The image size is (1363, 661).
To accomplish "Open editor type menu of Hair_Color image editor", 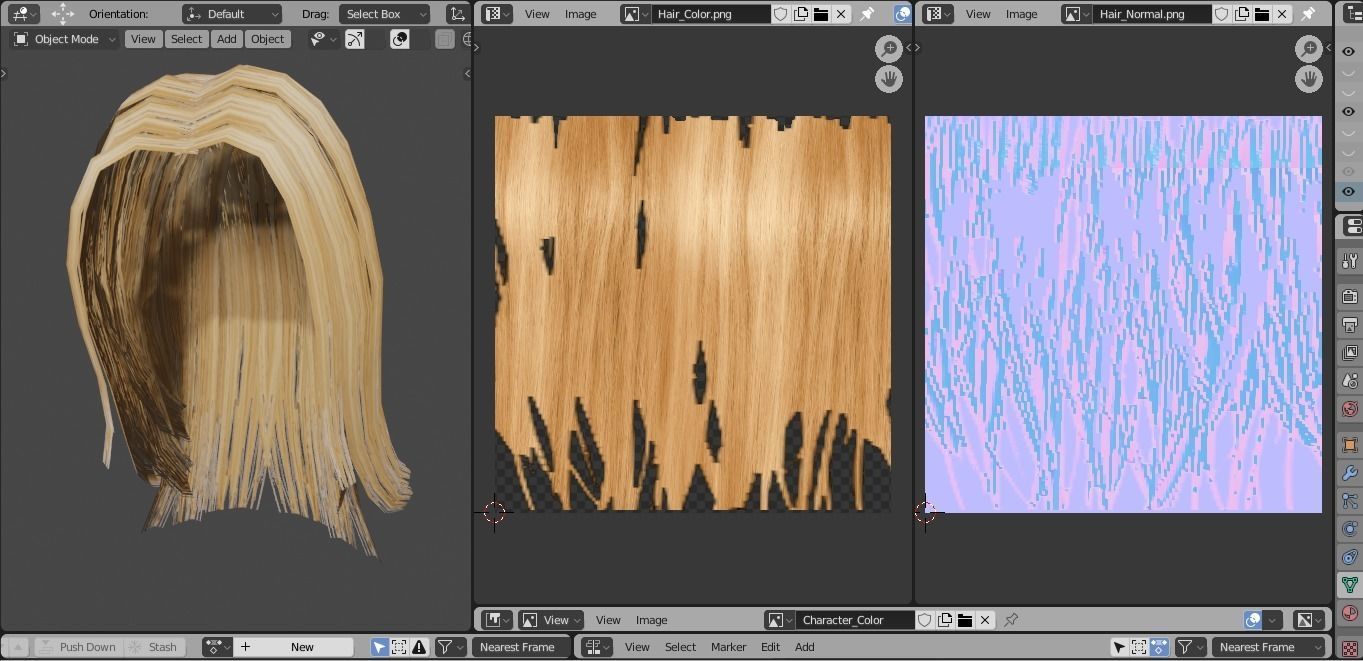I will click(497, 14).
